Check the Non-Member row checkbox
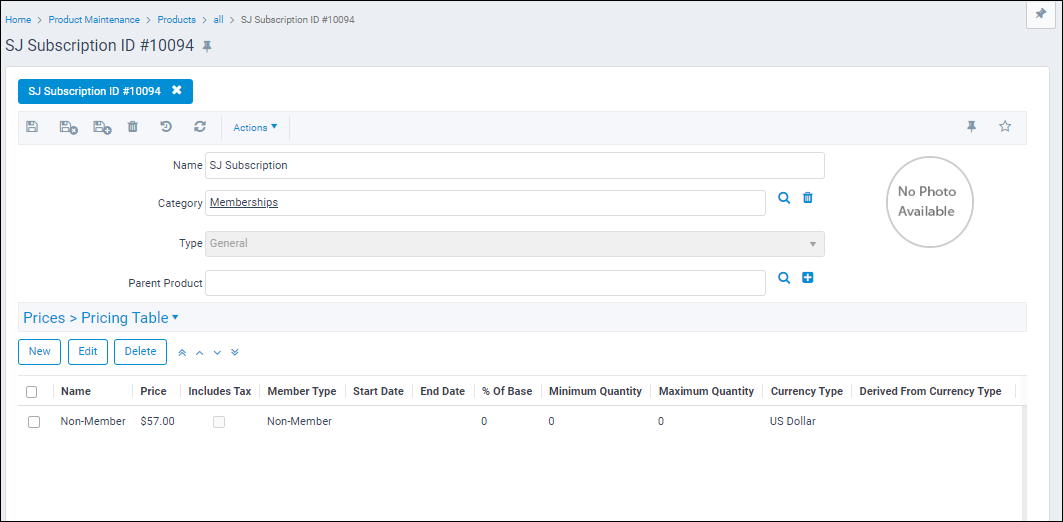The height and width of the screenshot is (522, 1063). tap(34, 422)
